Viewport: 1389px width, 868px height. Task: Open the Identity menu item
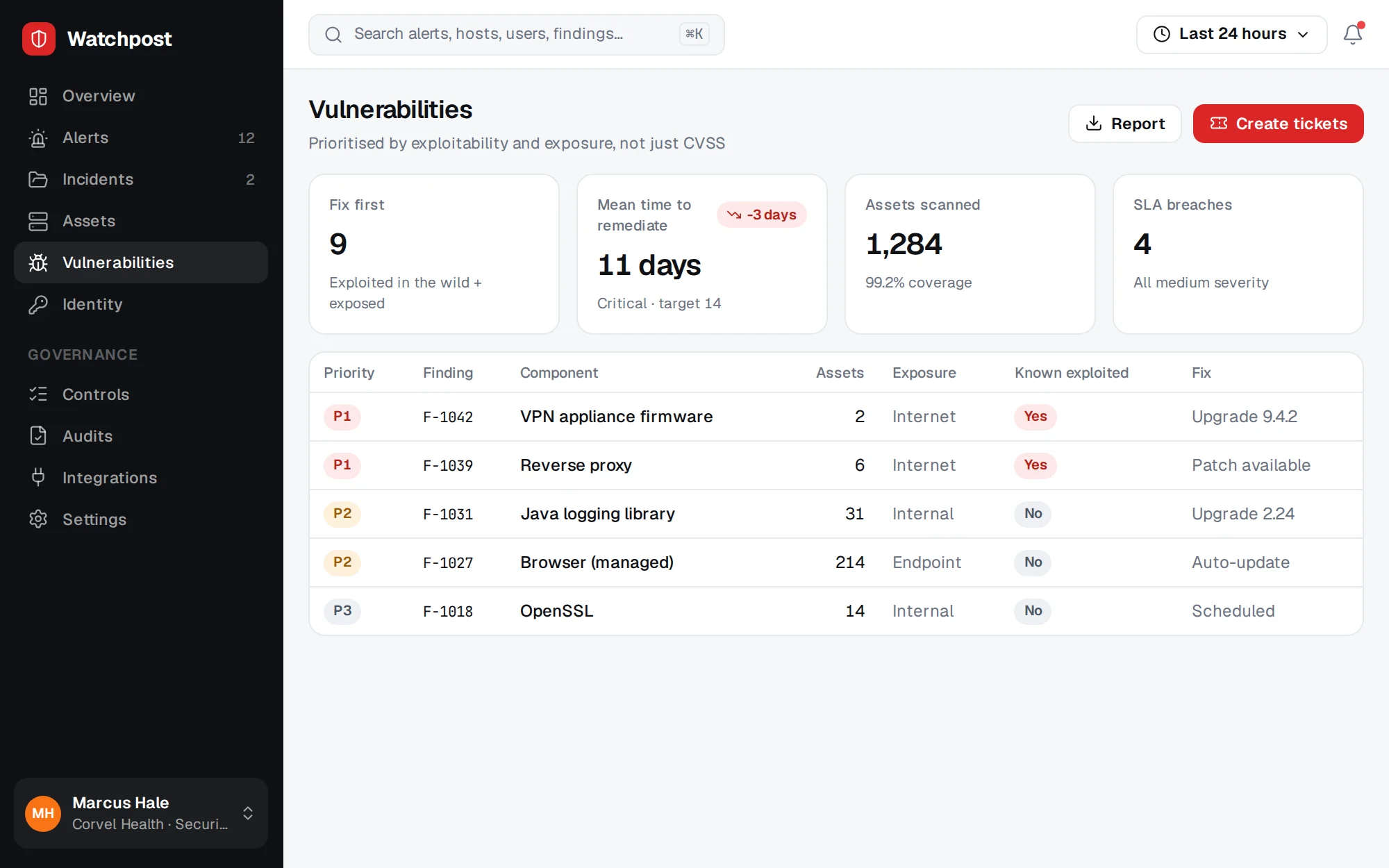[141, 304]
